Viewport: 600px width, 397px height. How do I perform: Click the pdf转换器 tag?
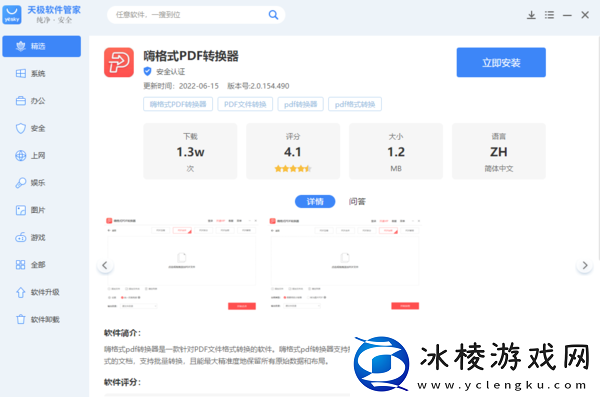click(x=300, y=104)
